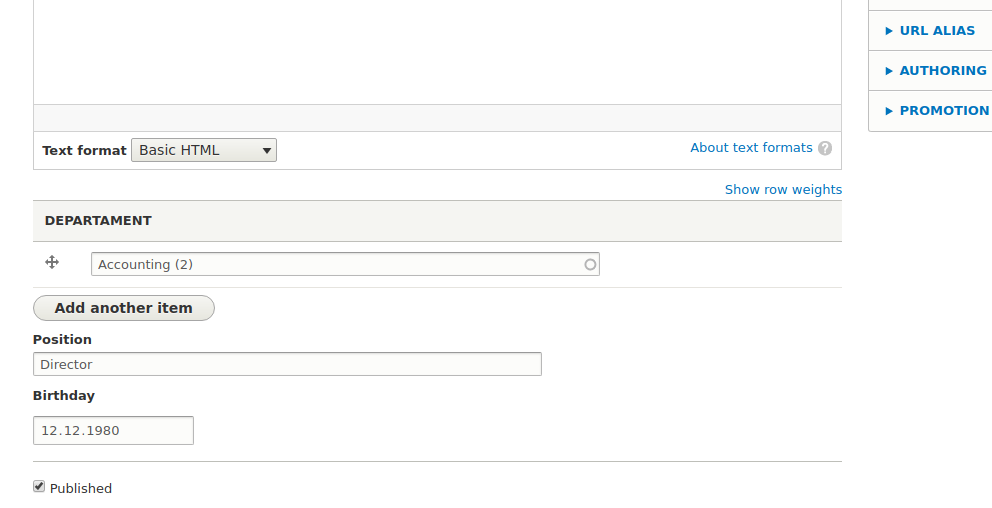Grab the drag handle beside Accounting row
Viewport: 992px width, 508px height.
(x=52, y=263)
